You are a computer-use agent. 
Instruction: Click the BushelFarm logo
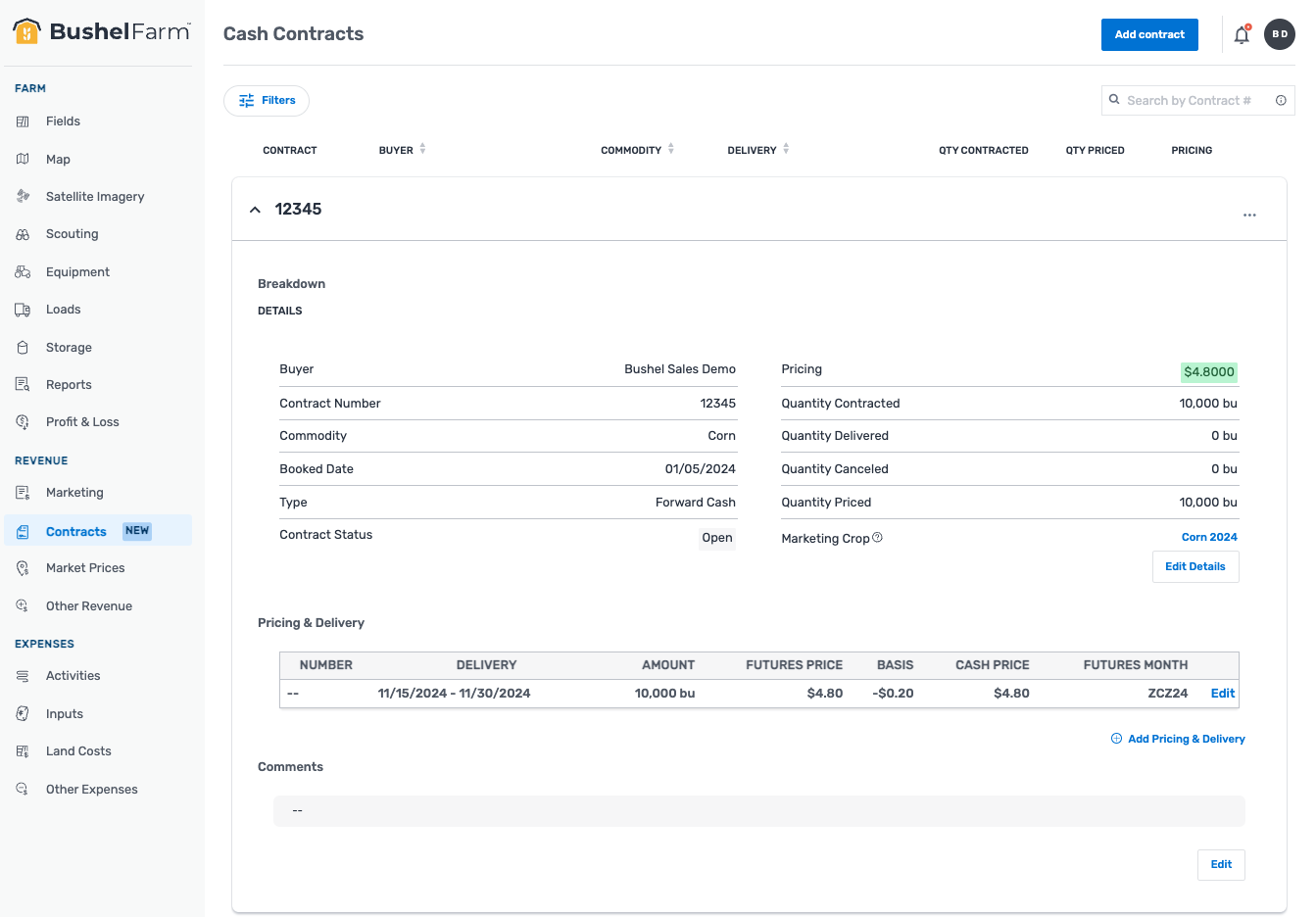pos(101,31)
